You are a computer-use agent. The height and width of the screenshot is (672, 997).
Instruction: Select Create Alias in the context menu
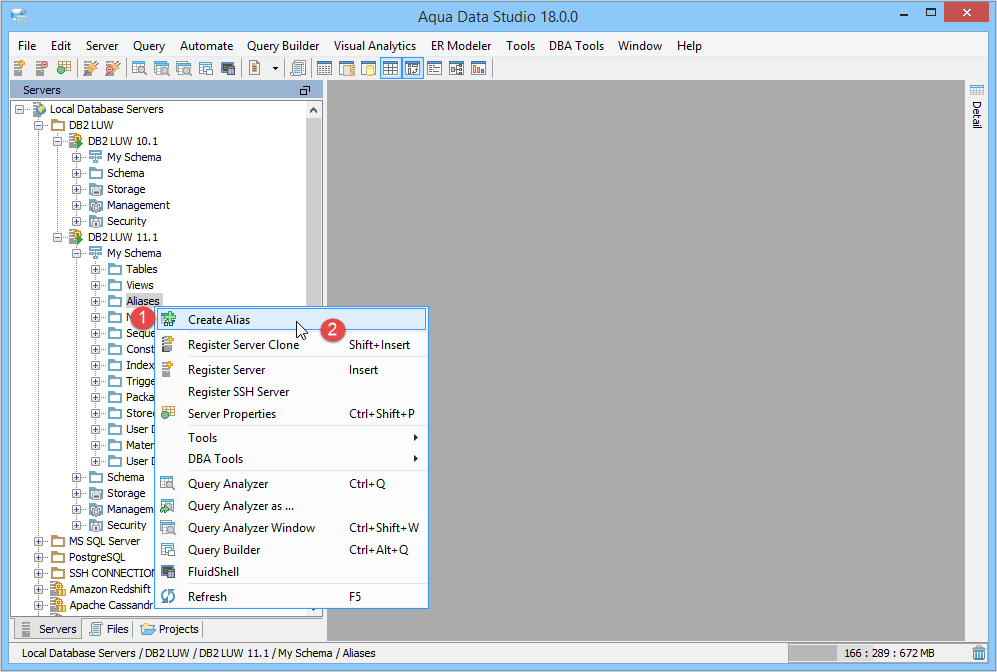[292, 319]
